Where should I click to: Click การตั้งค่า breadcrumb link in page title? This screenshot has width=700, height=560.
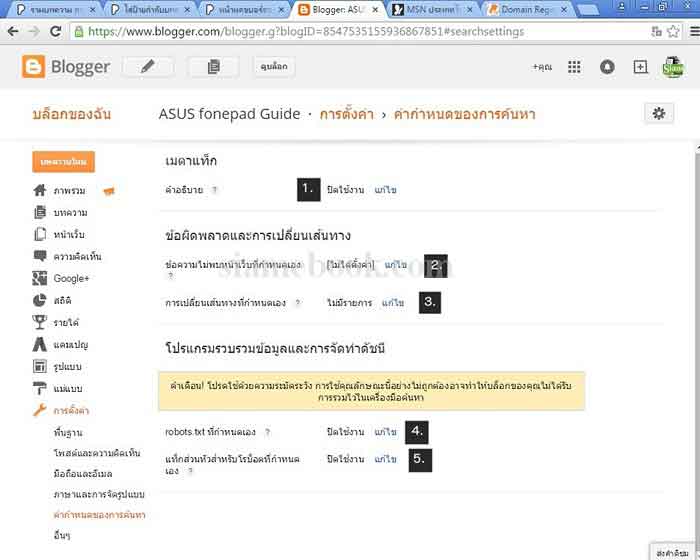346,114
